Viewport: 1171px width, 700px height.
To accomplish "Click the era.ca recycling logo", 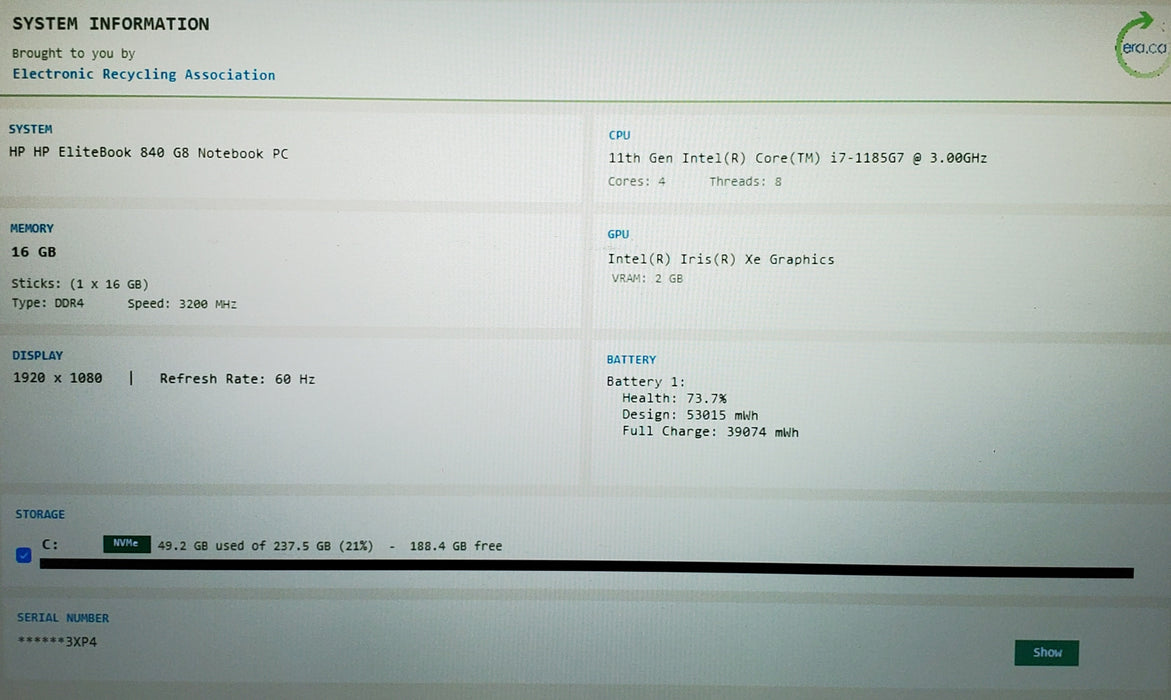I will point(1143,45).
